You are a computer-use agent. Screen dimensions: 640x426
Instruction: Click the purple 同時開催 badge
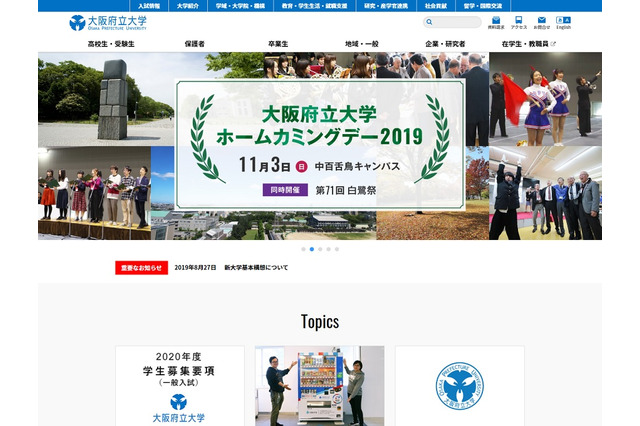tap(285, 190)
